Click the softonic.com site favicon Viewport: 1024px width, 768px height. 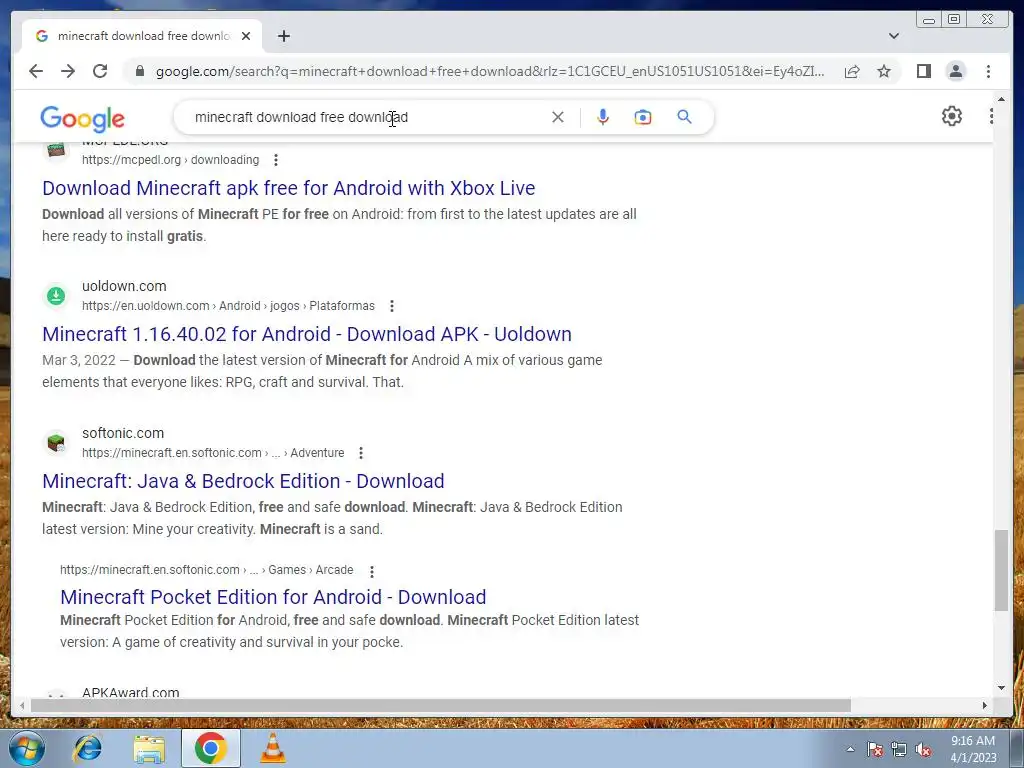click(x=56, y=443)
